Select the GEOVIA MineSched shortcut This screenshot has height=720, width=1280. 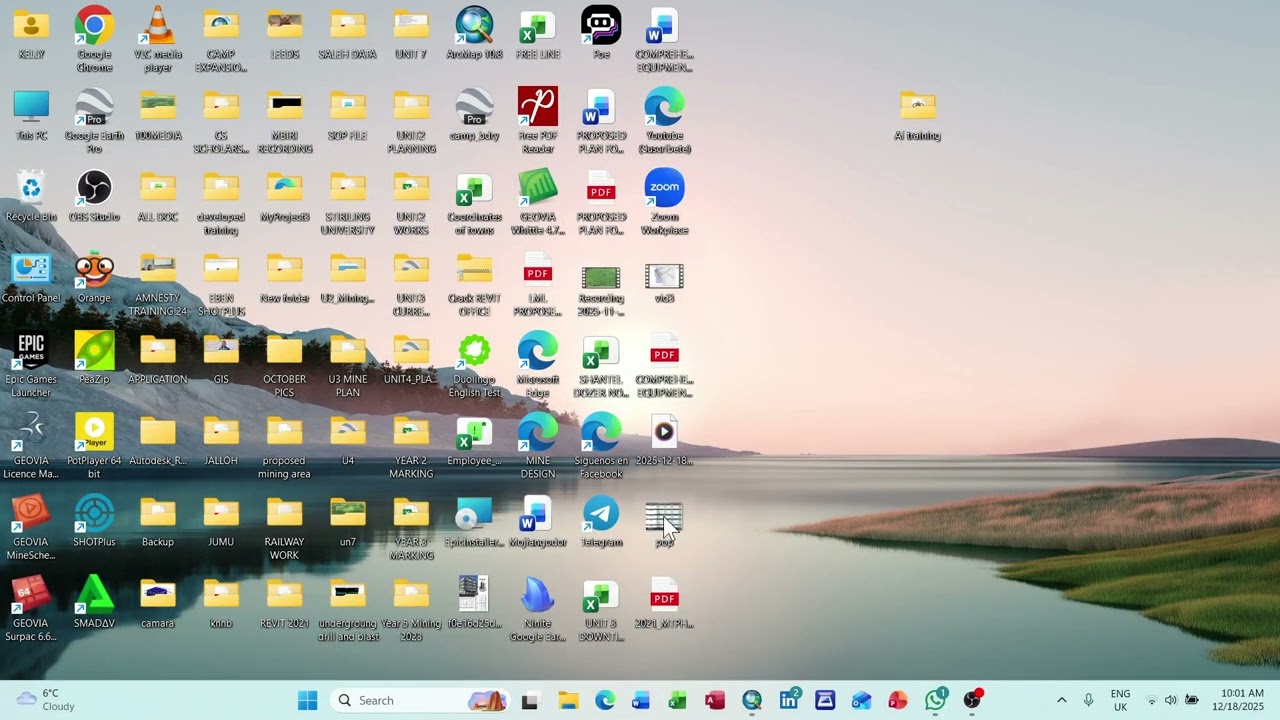pyautogui.click(x=31, y=527)
